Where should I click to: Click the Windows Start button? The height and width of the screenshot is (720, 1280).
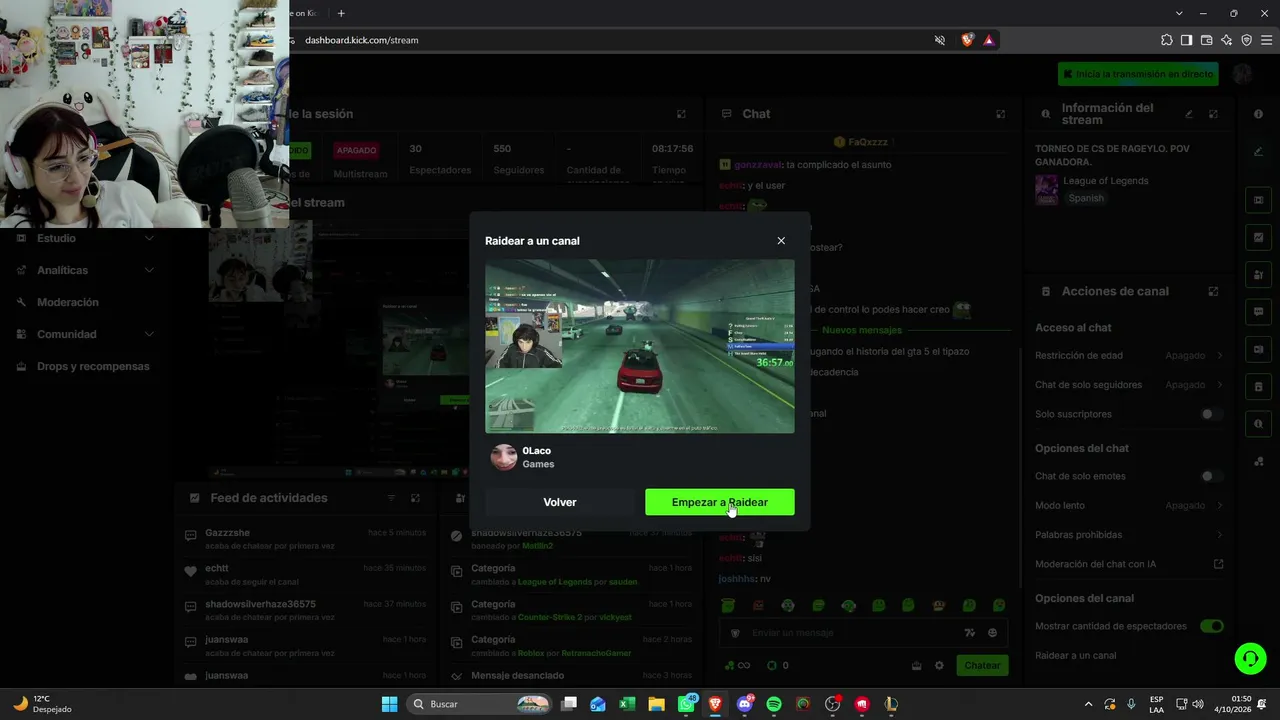[389, 704]
